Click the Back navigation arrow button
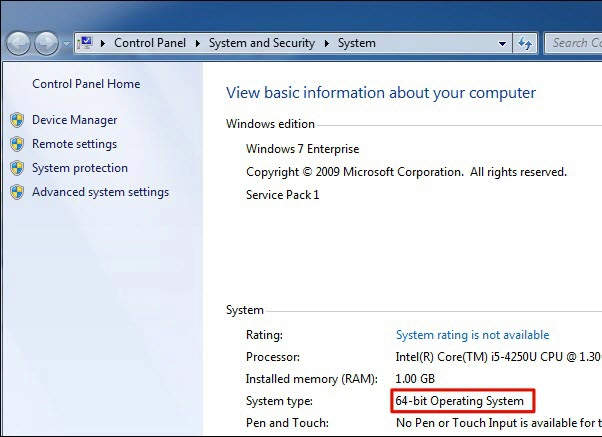 18,43
